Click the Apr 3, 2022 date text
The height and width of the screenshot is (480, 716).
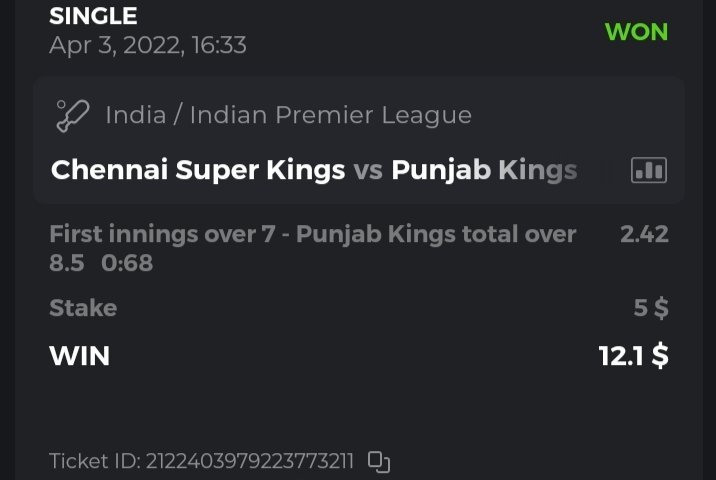click(147, 45)
